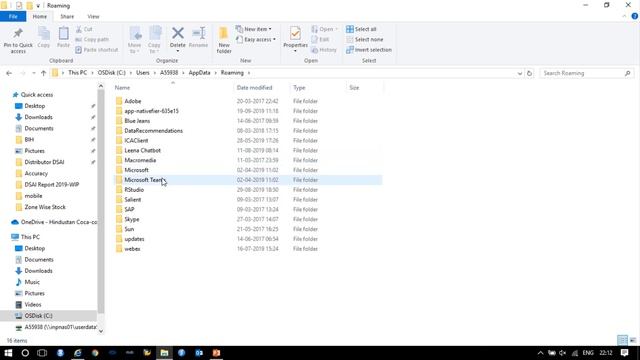The width and height of the screenshot is (640, 360).
Task: Click the Search Roaming field
Action: 587,73
